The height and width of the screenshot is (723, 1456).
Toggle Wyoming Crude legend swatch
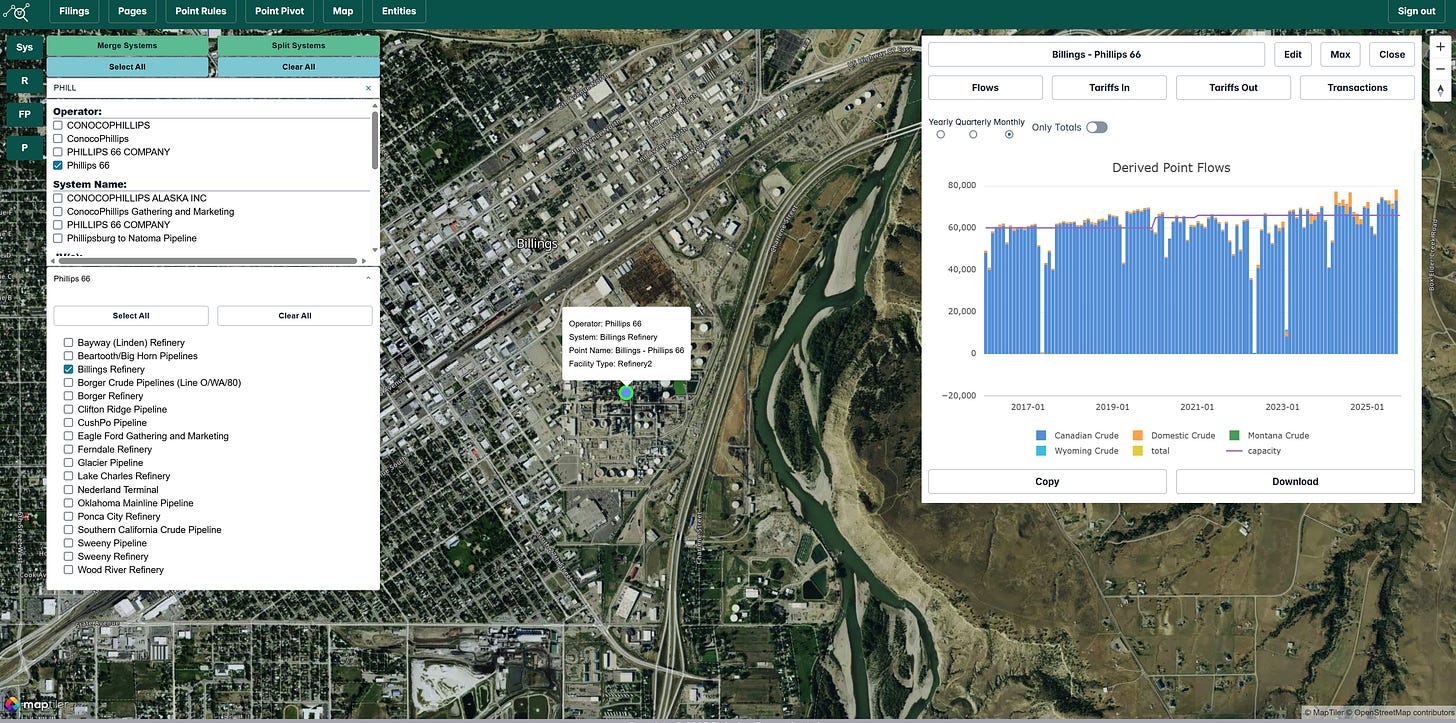click(x=1041, y=451)
